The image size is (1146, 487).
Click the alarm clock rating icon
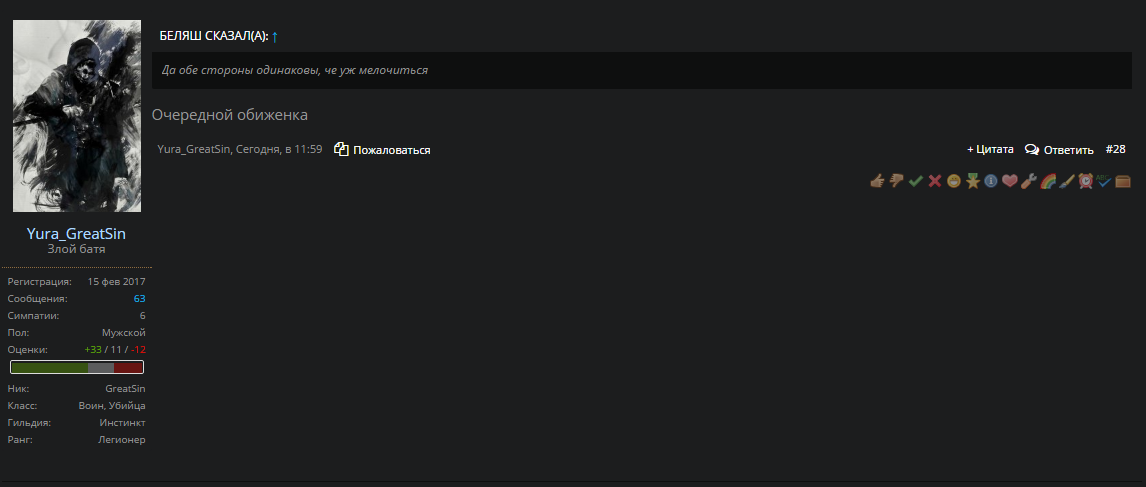1085,181
